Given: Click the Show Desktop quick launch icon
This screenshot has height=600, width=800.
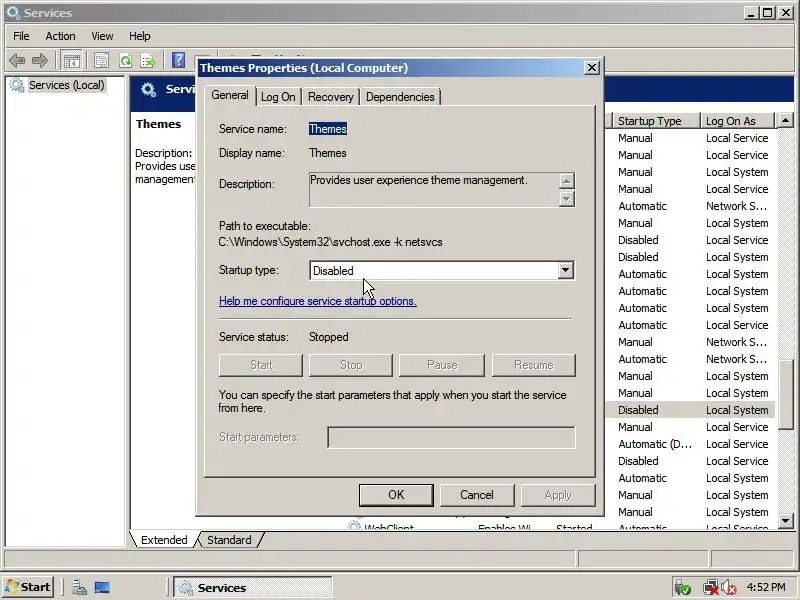Looking at the screenshot, I should pyautogui.click(x=102, y=588).
